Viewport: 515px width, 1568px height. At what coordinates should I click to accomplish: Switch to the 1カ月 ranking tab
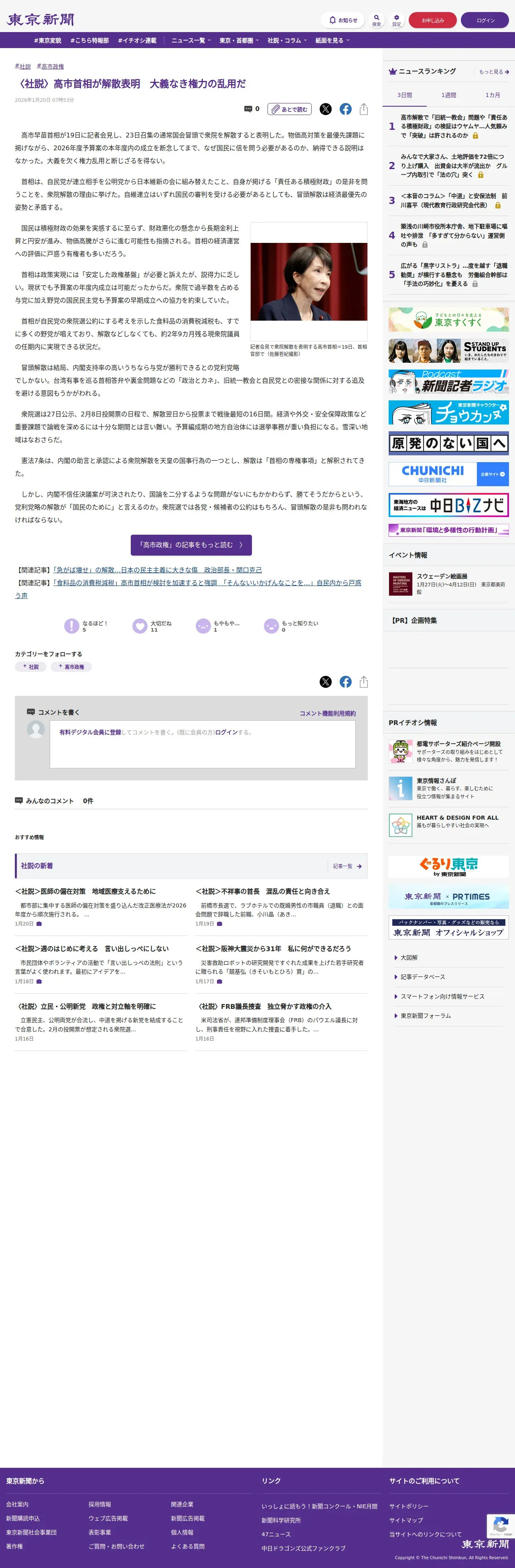click(493, 95)
